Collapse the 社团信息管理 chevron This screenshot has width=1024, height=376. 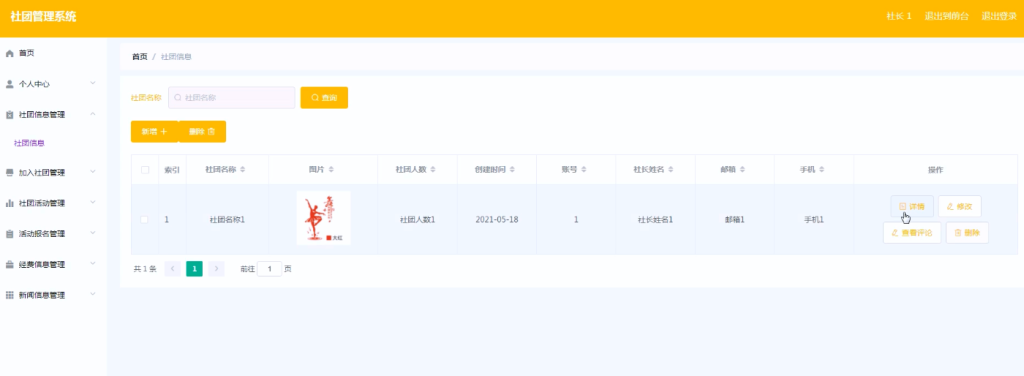tap(93, 114)
